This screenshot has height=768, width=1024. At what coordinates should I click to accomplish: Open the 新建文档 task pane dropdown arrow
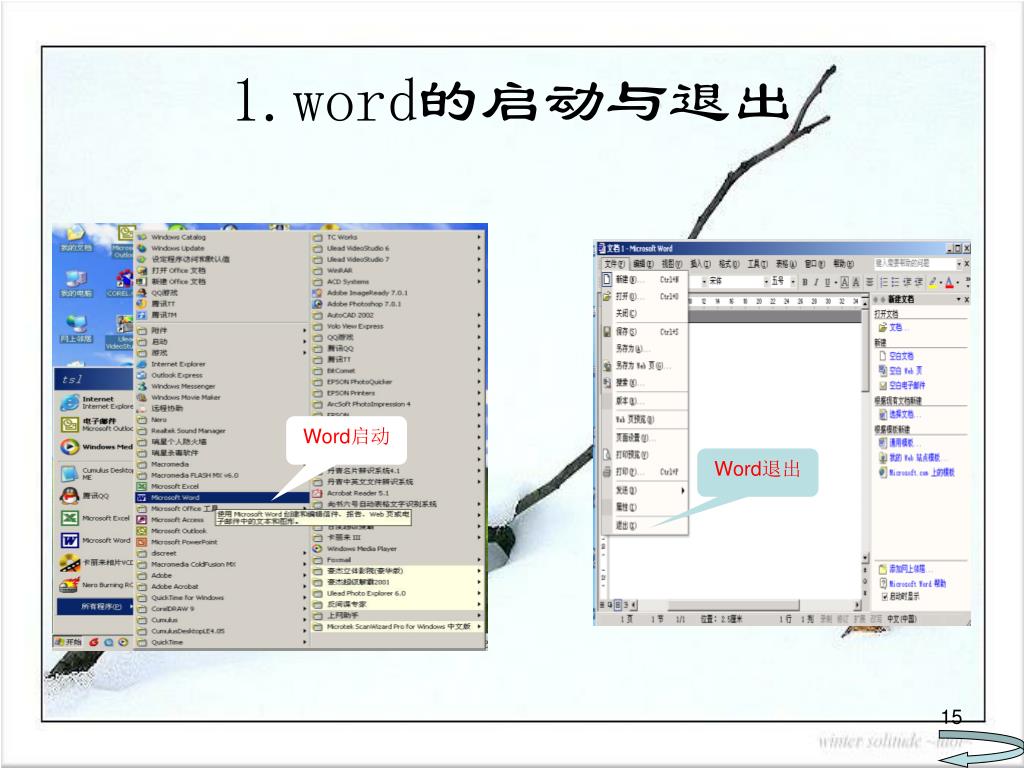pos(959,299)
